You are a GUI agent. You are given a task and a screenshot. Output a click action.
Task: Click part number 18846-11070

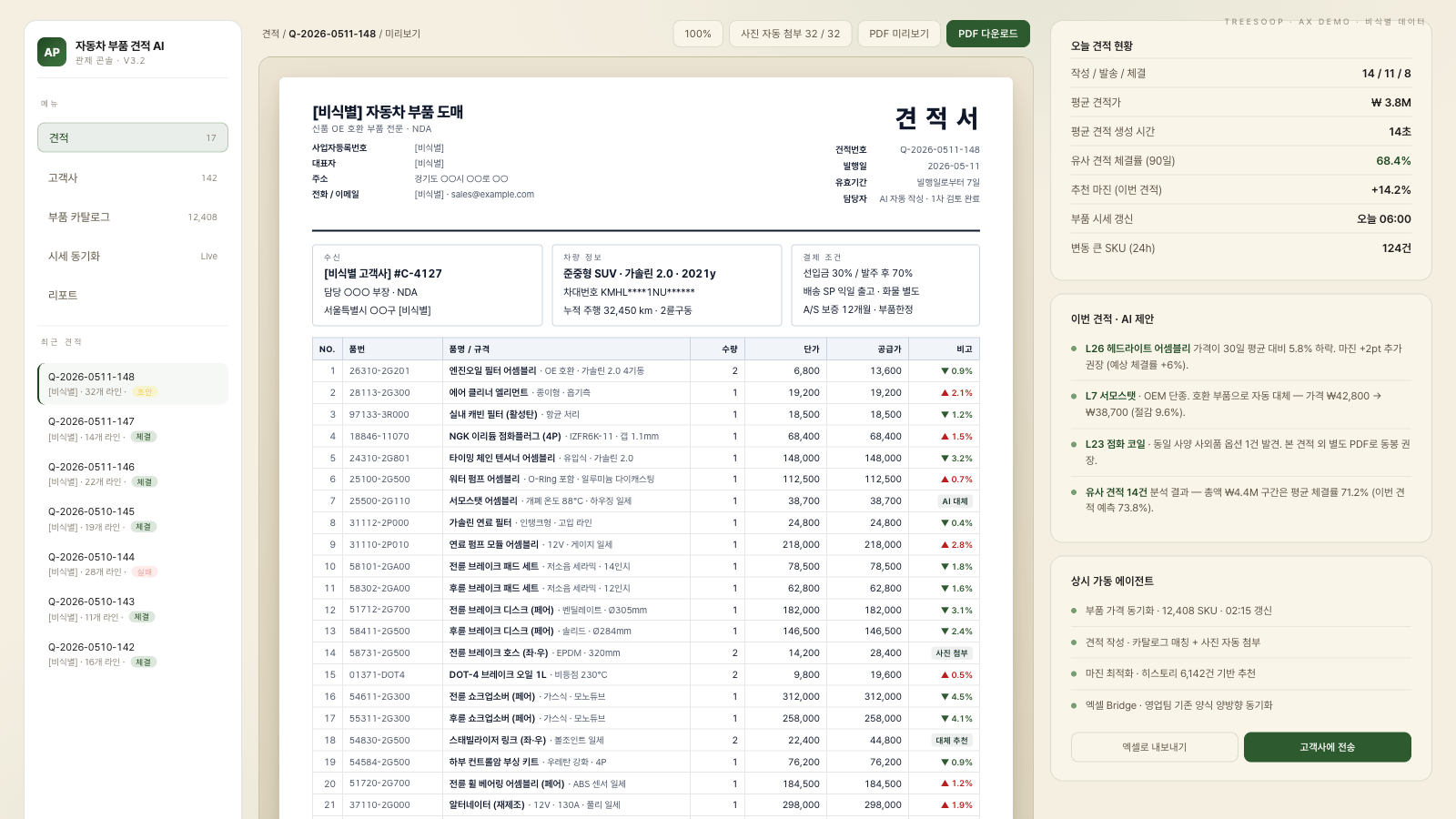(x=379, y=437)
